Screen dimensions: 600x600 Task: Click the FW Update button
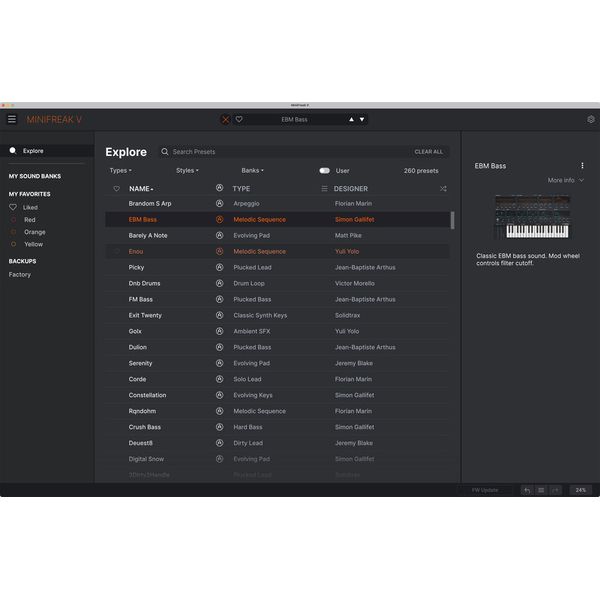pos(484,490)
